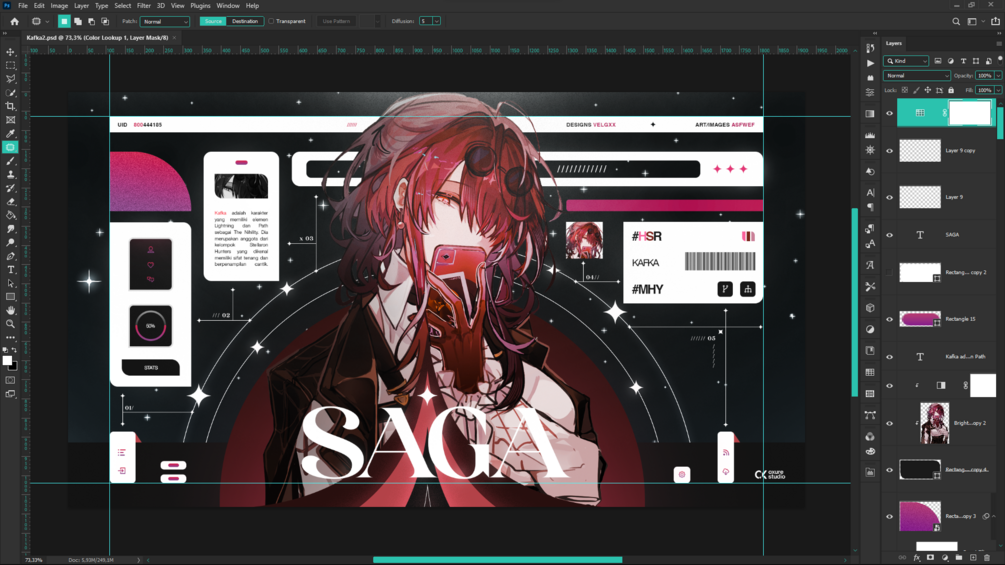This screenshot has width=1005, height=565.
Task: Open the Diffusion value dropdown
Action: click(436, 21)
